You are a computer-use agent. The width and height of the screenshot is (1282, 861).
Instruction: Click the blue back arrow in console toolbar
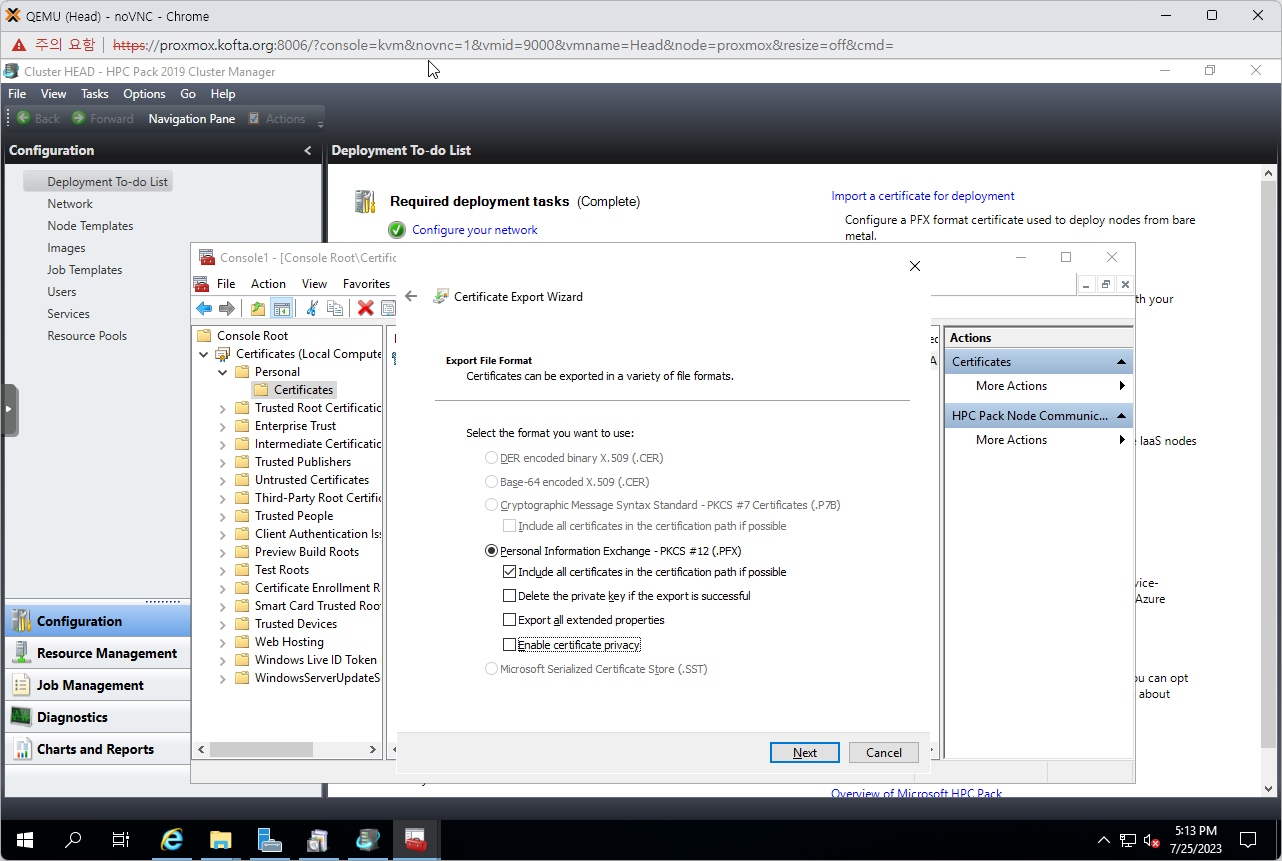pyautogui.click(x=204, y=309)
